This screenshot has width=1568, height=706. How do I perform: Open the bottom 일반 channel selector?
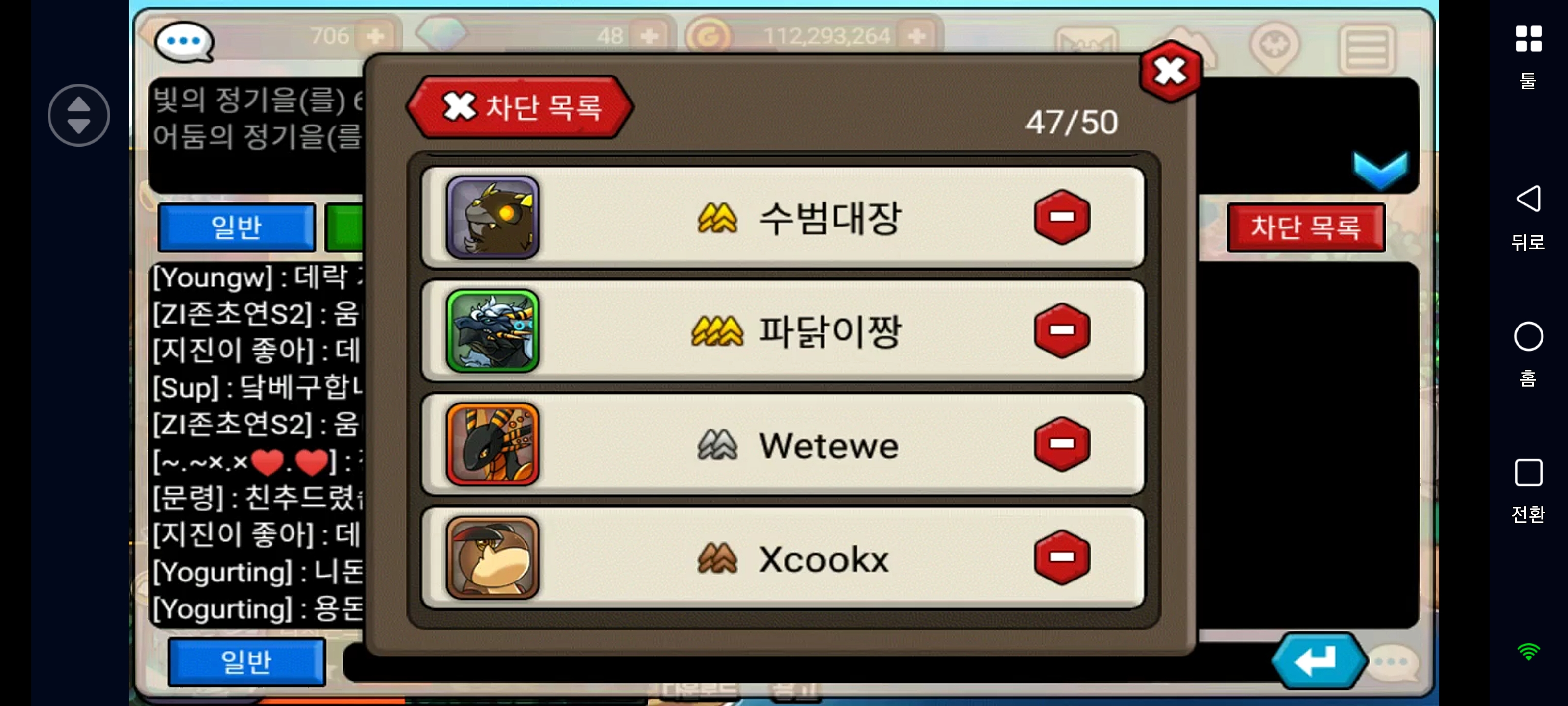pyautogui.click(x=246, y=661)
